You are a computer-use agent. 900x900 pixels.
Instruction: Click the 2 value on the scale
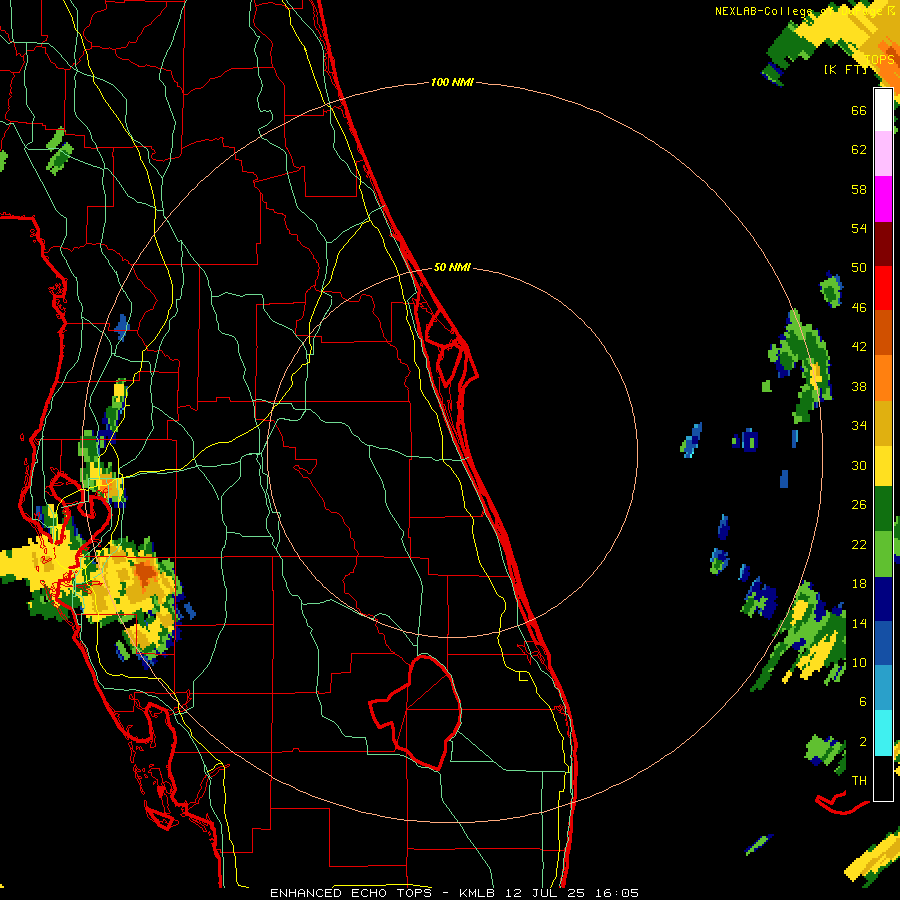point(862,742)
